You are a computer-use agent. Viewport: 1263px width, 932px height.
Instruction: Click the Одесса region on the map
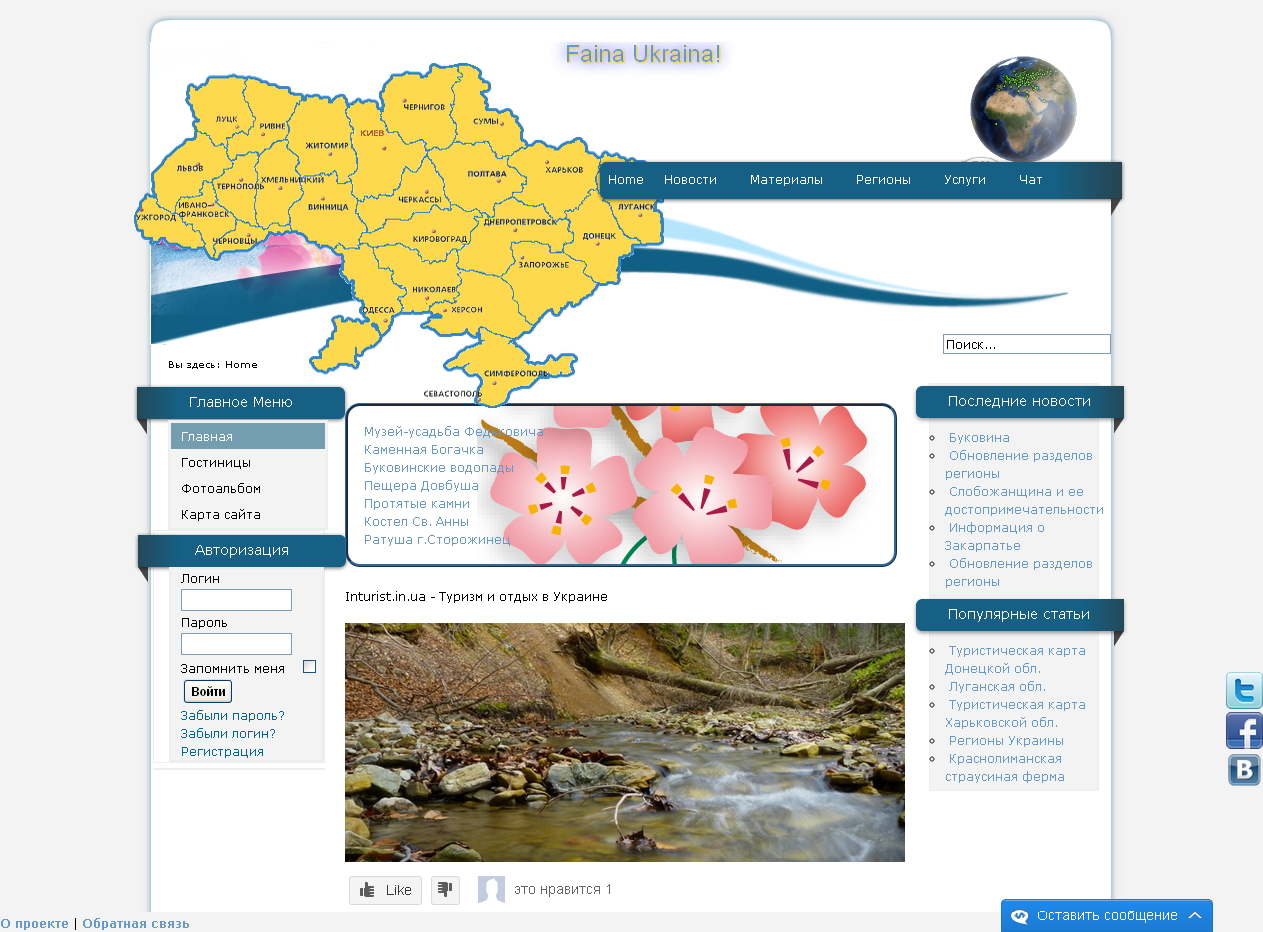(x=378, y=311)
